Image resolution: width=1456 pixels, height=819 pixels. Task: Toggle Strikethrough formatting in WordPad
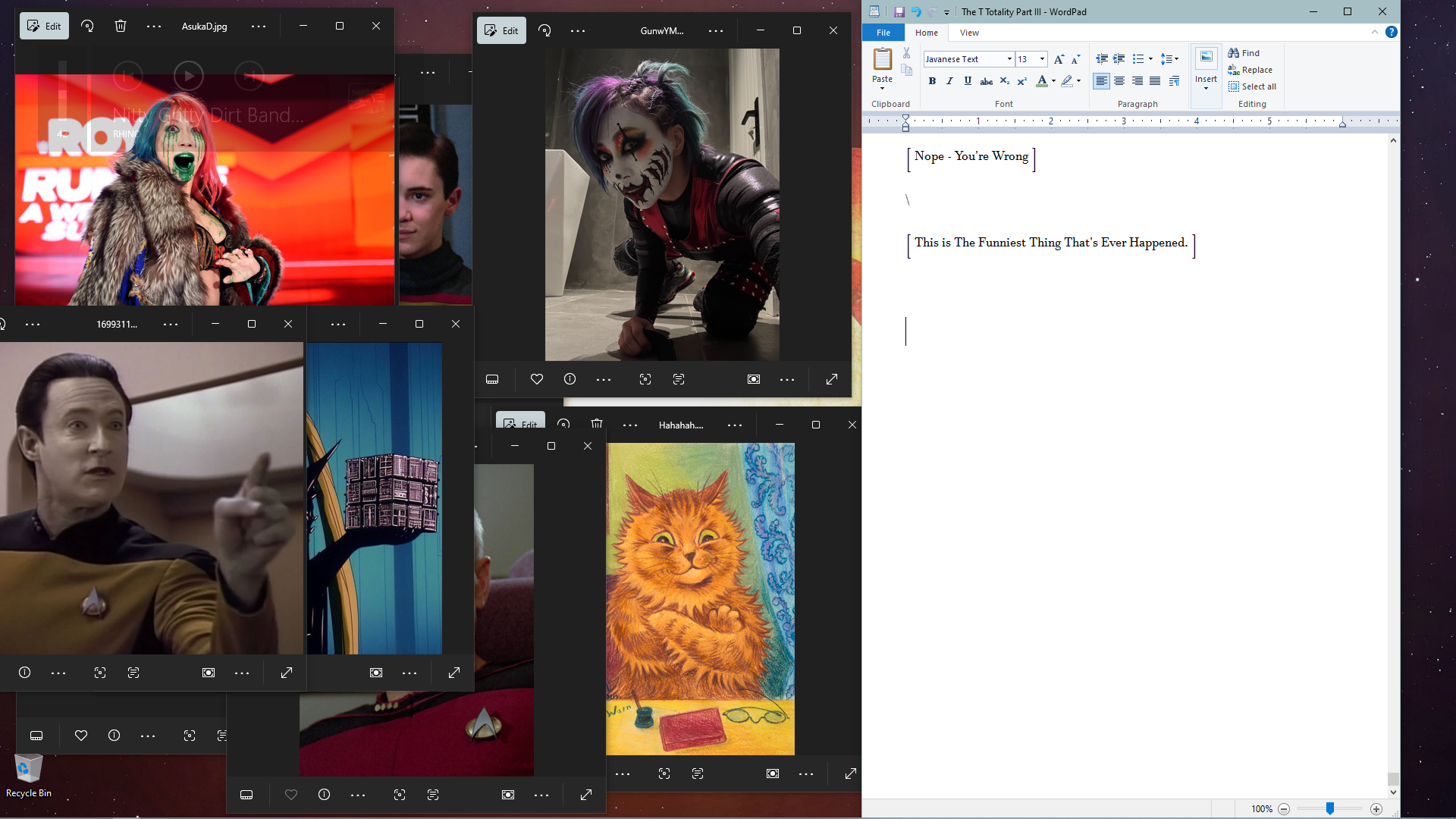coord(986,81)
